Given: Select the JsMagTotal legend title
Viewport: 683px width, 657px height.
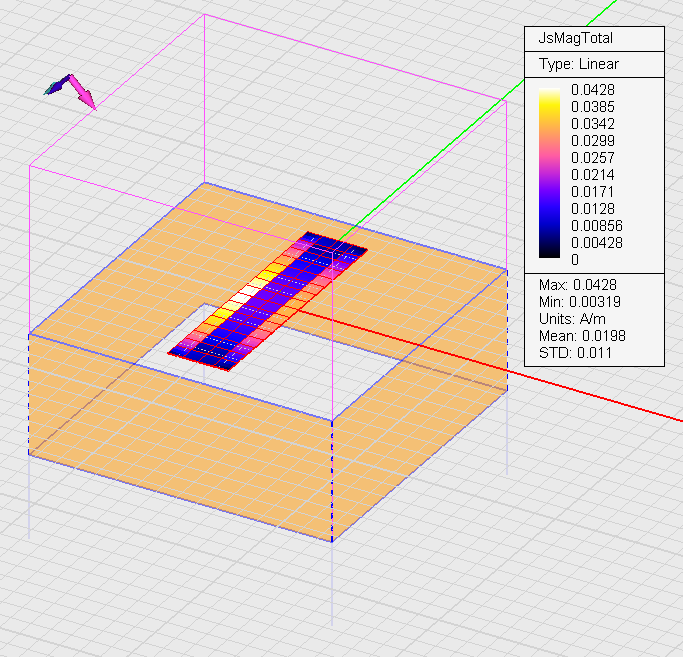Looking at the screenshot, I should point(576,39).
